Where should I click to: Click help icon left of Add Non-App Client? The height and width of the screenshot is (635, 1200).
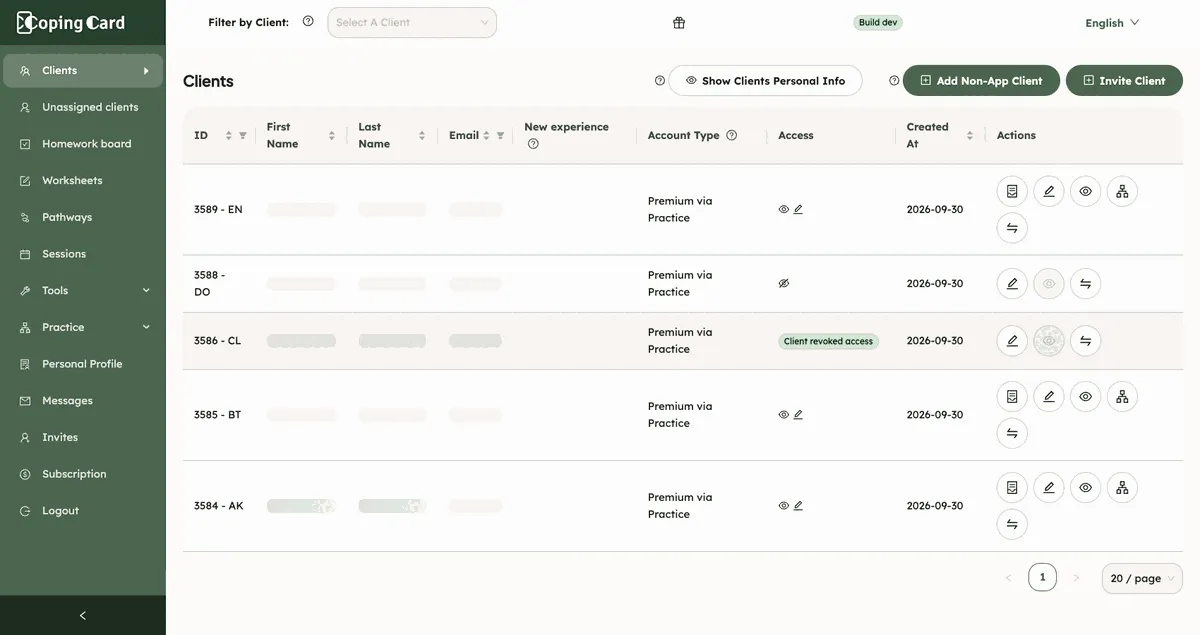point(894,81)
